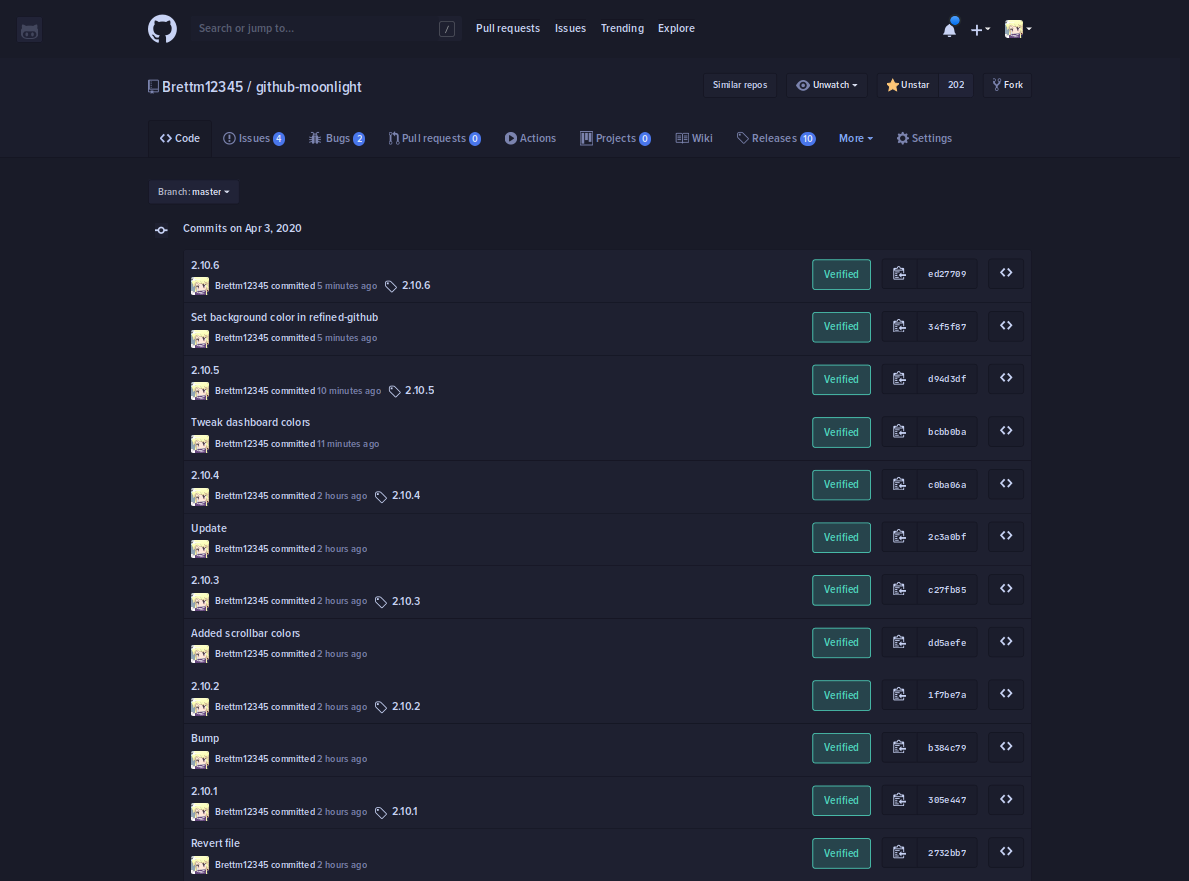Open the plus create-new dropdown
Image resolution: width=1189 pixels, height=881 pixels.
[x=980, y=29]
